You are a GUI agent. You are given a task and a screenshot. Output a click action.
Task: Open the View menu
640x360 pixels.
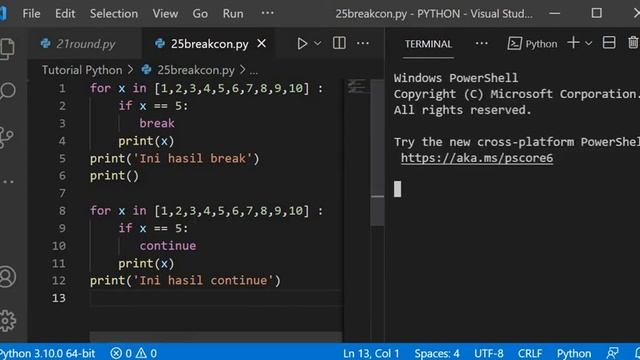(x=165, y=13)
